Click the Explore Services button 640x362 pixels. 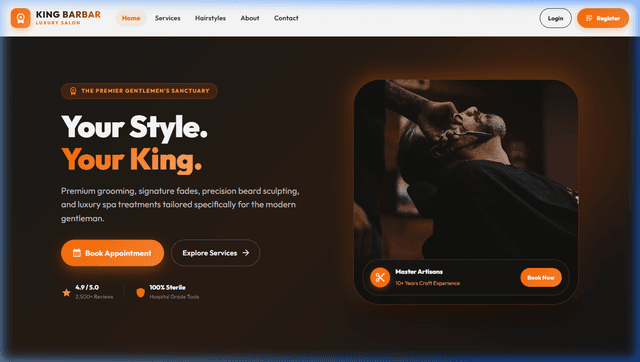(x=216, y=253)
